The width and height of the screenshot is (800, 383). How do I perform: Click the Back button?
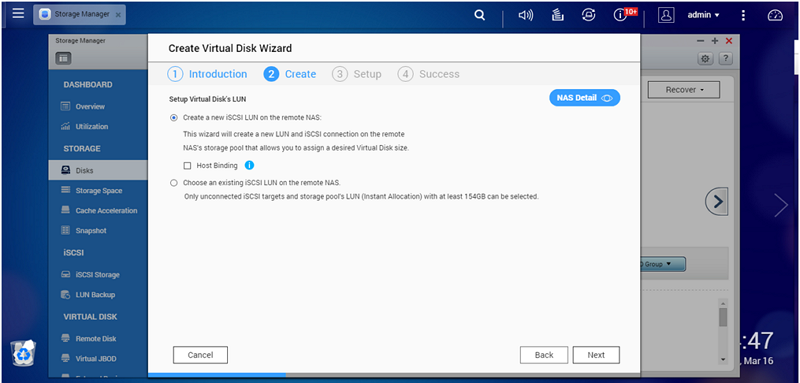coord(544,355)
